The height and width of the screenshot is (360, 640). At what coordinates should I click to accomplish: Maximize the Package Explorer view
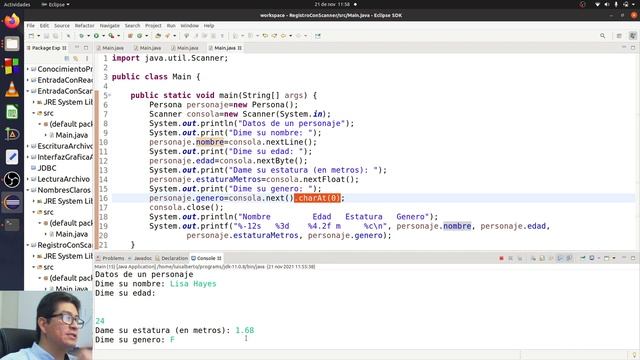tap(86, 48)
